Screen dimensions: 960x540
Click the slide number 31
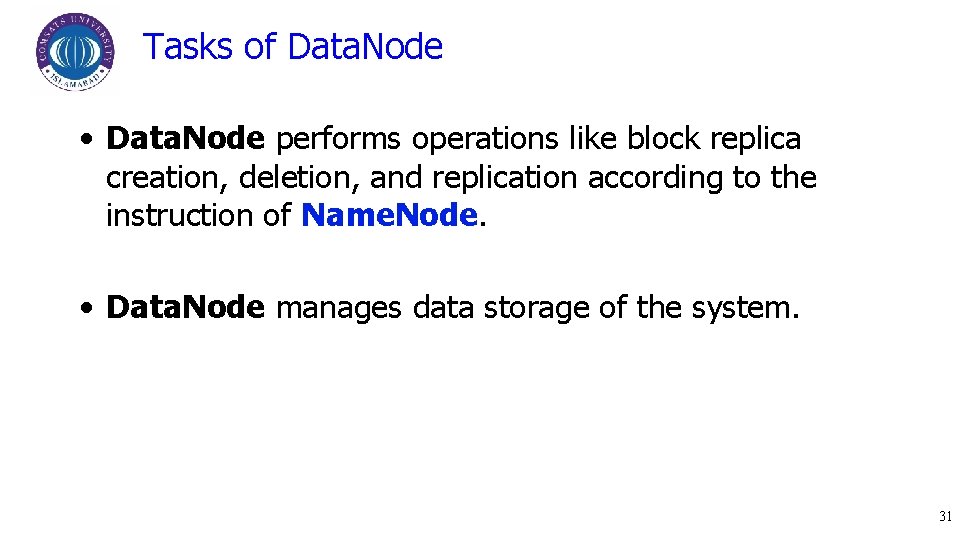tap(945, 516)
